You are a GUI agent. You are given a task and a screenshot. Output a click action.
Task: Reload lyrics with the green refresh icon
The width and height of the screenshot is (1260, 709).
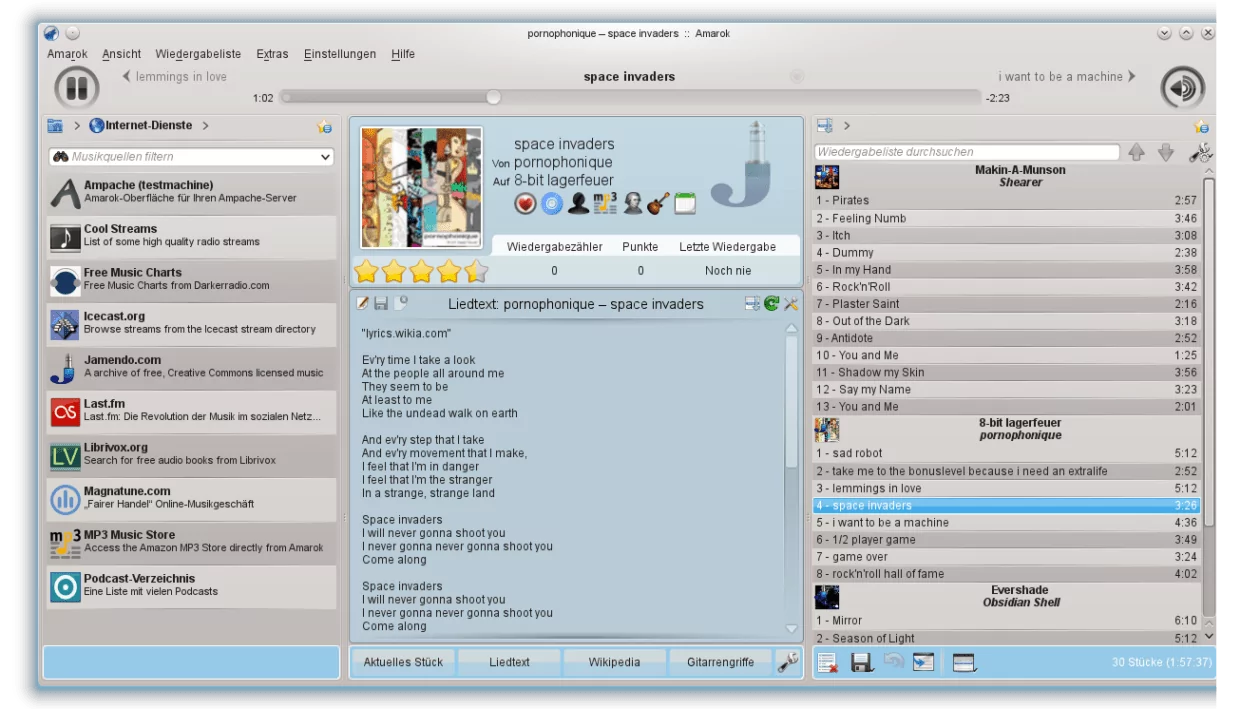click(x=771, y=303)
